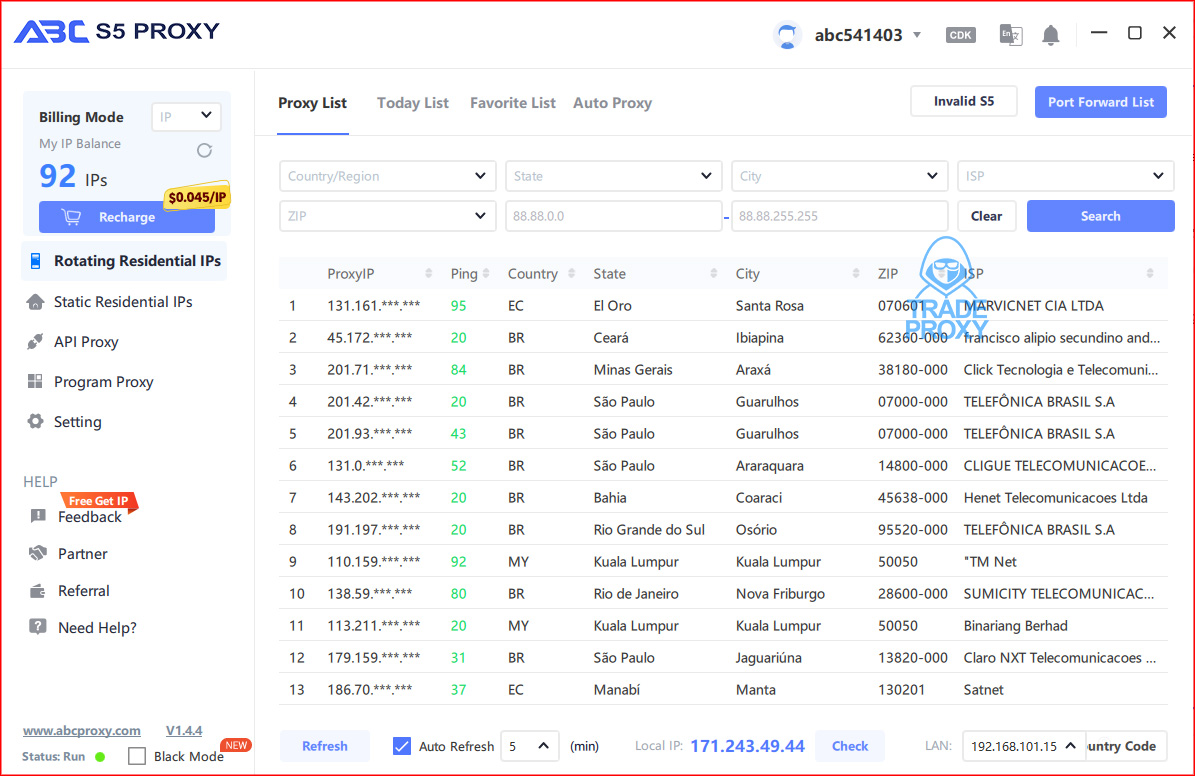Screen dimensions: 1195x776
Task: Expand the Country/Region dropdown
Action: 388,176
